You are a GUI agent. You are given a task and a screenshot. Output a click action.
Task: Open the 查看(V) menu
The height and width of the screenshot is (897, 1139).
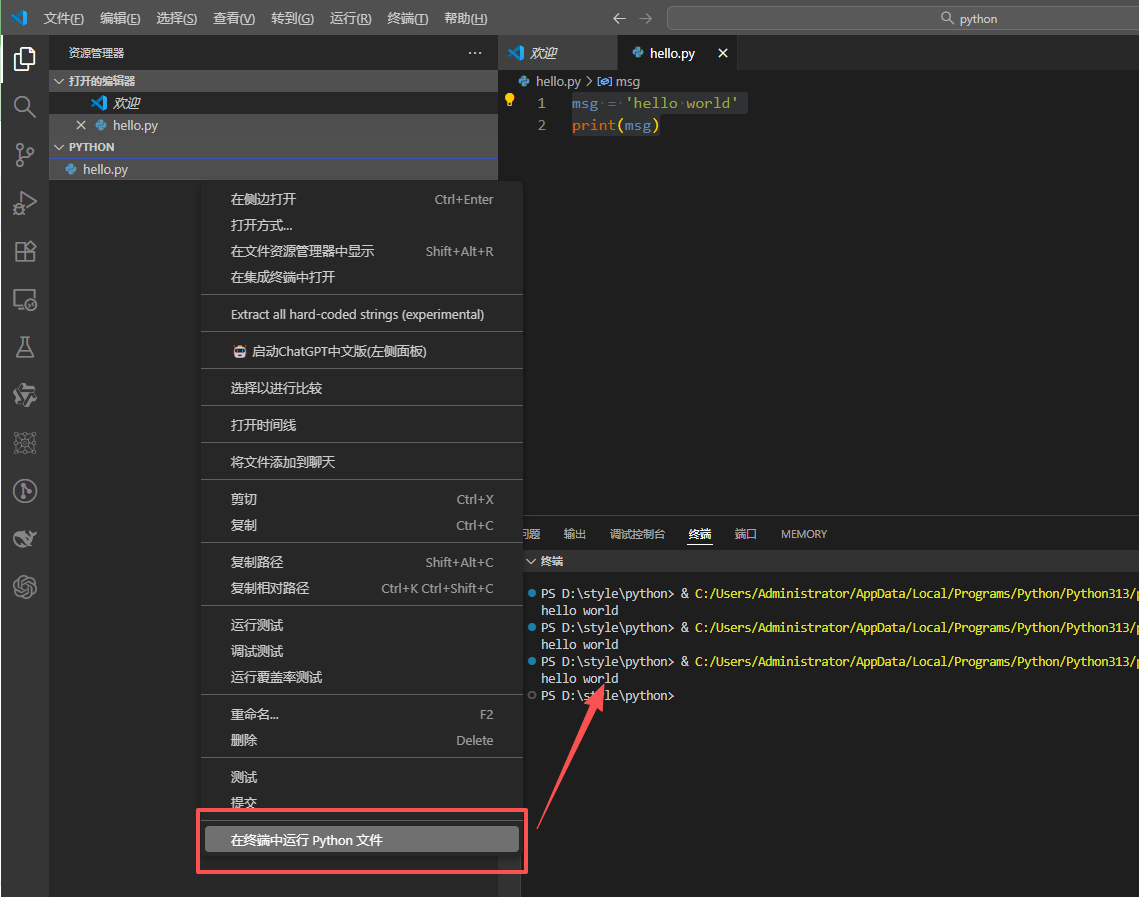(234, 18)
